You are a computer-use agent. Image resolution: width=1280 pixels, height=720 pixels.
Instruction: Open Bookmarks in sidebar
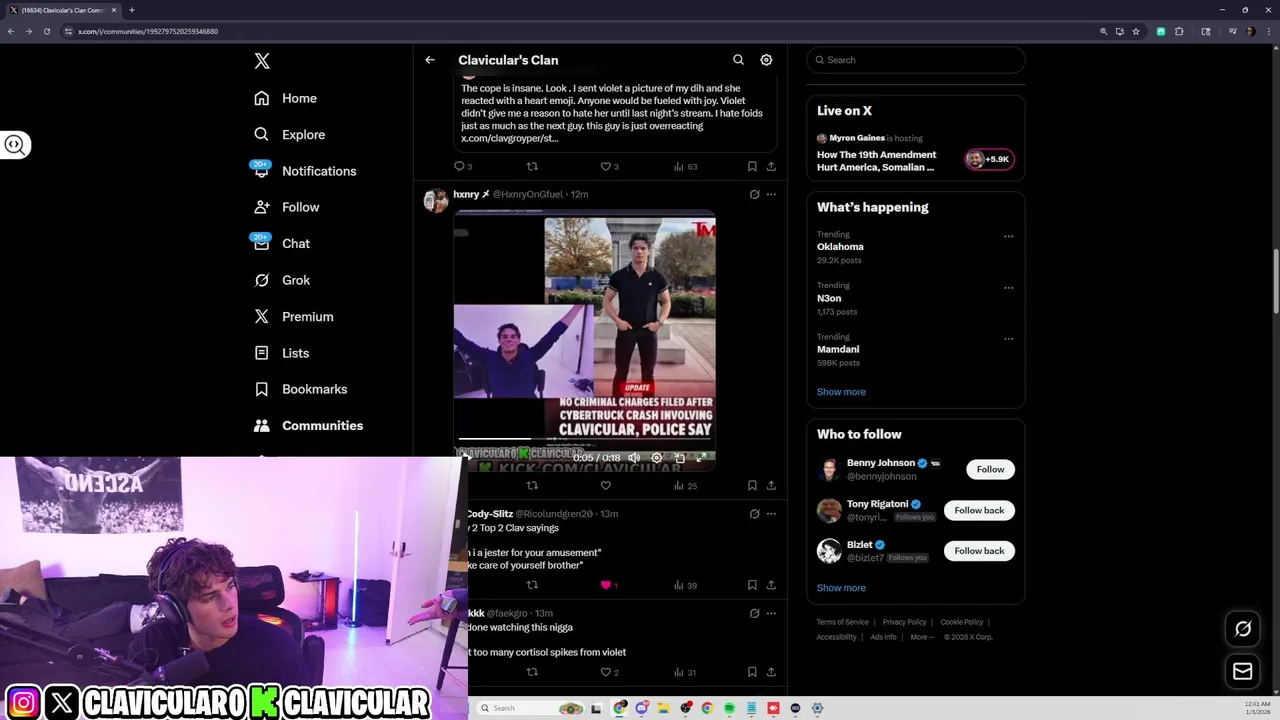[300, 389]
